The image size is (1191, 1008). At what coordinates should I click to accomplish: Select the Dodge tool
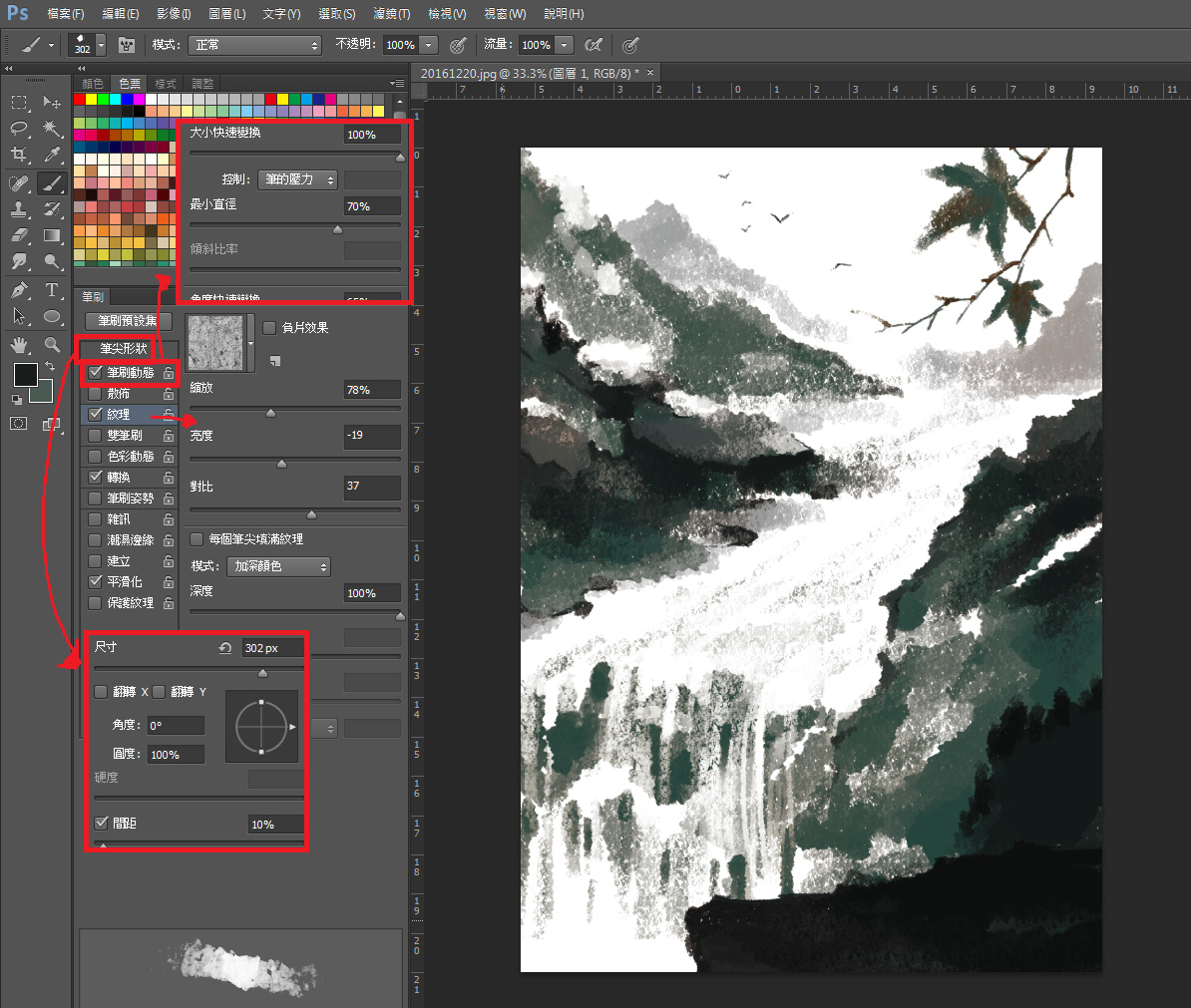point(52,262)
